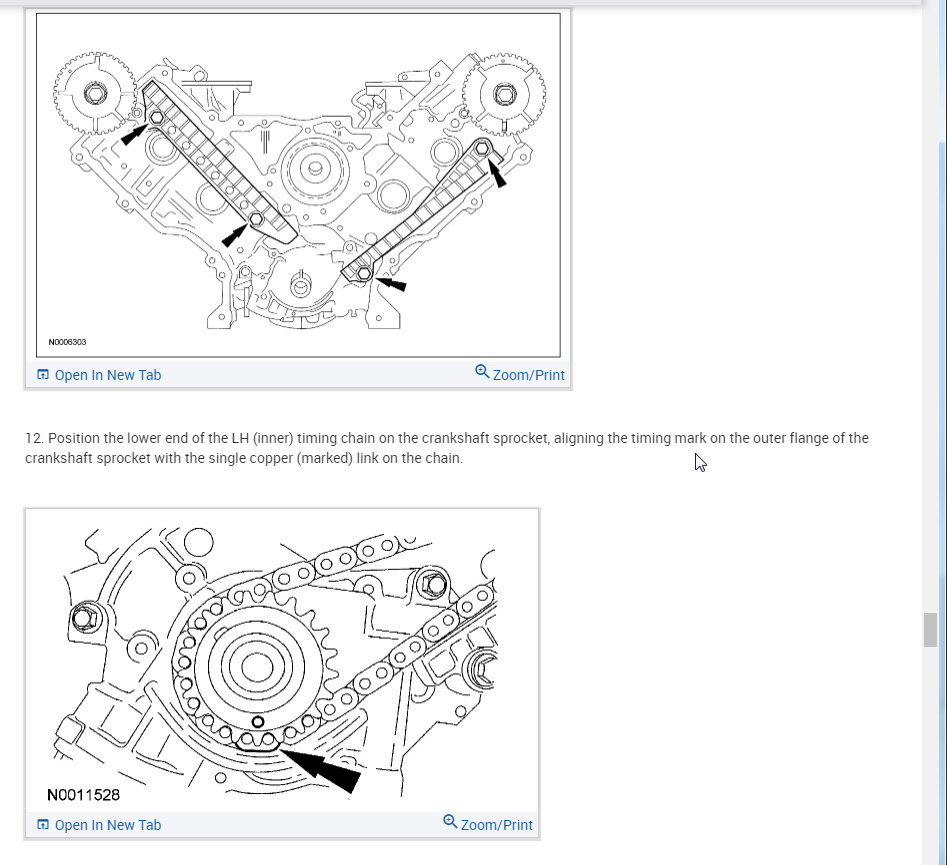Click the N0006303 label in first diagram
The height and width of the screenshot is (865, 947).
click(x=68, y=342)
